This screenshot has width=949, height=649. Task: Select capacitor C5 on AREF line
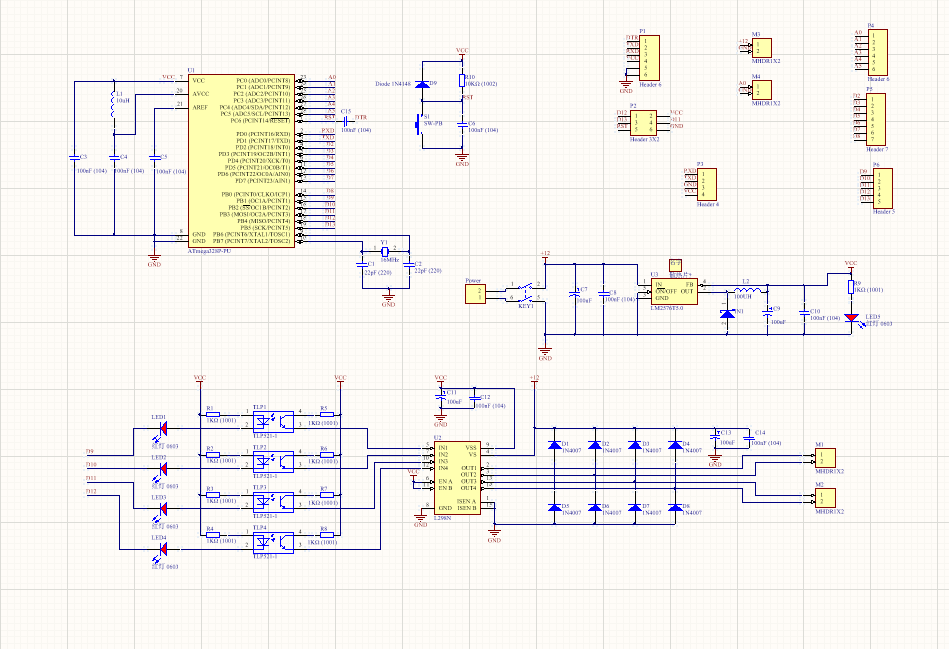(154, 157)
